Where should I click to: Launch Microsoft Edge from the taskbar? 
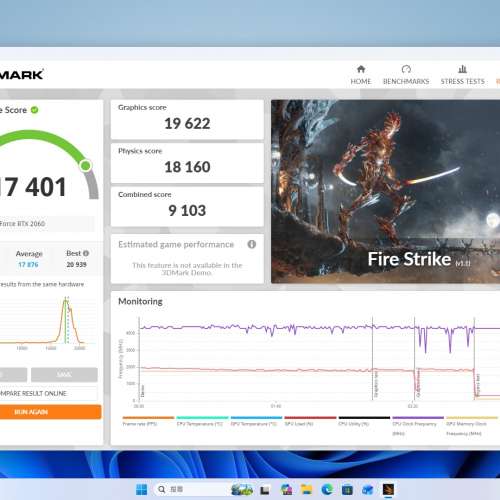point(327,489)
